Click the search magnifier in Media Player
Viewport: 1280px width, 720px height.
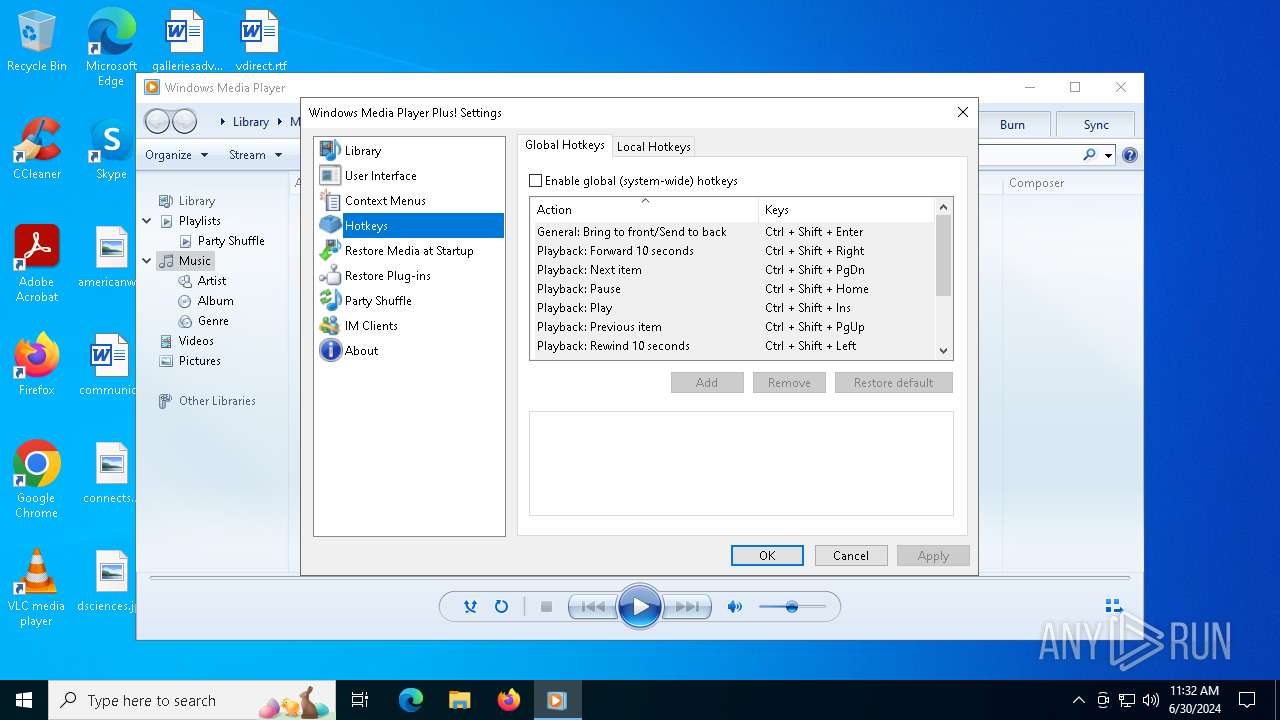(x=1089, y=155)
